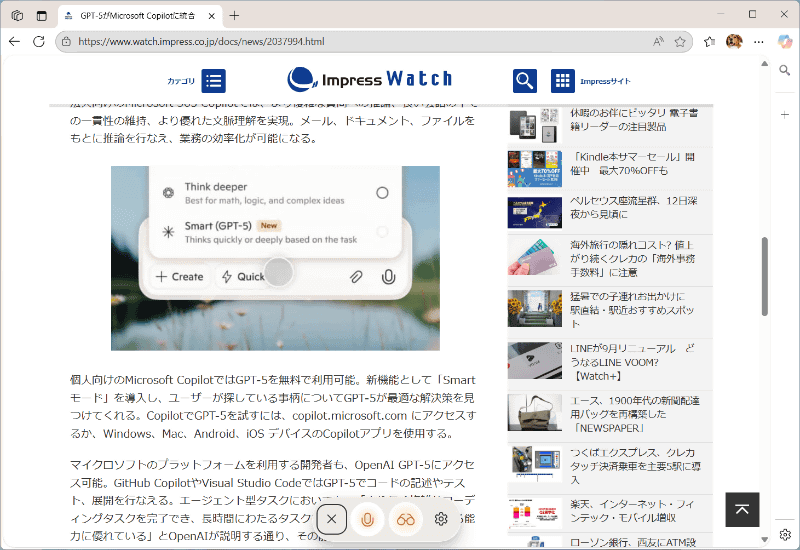This screenshot has width=800, height=550.
Task: Minimize the Edge browser window
Action: click(720, 14)
